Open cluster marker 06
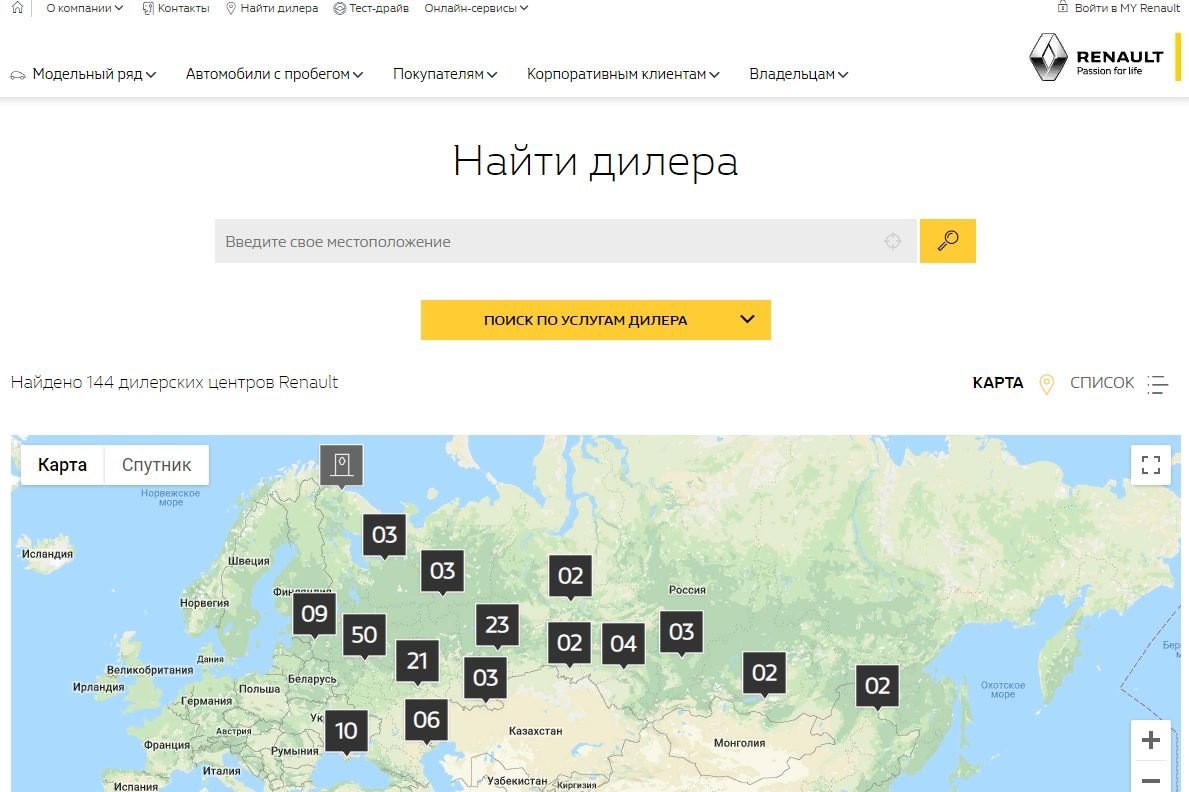Image resolution: width=1189 pixels, height=792 pixels. click(426, 721)
